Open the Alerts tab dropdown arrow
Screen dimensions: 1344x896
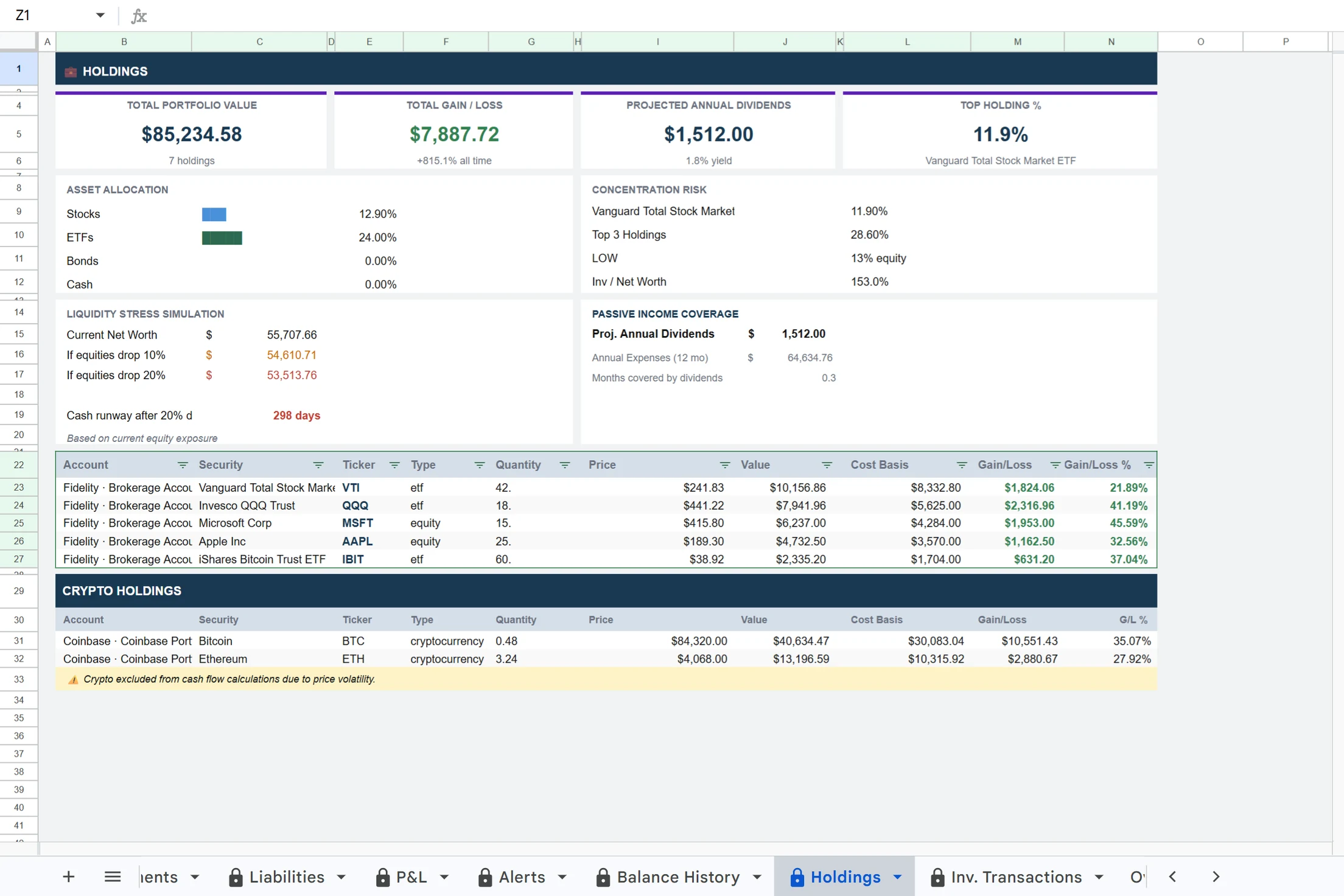tap(562, 877)
